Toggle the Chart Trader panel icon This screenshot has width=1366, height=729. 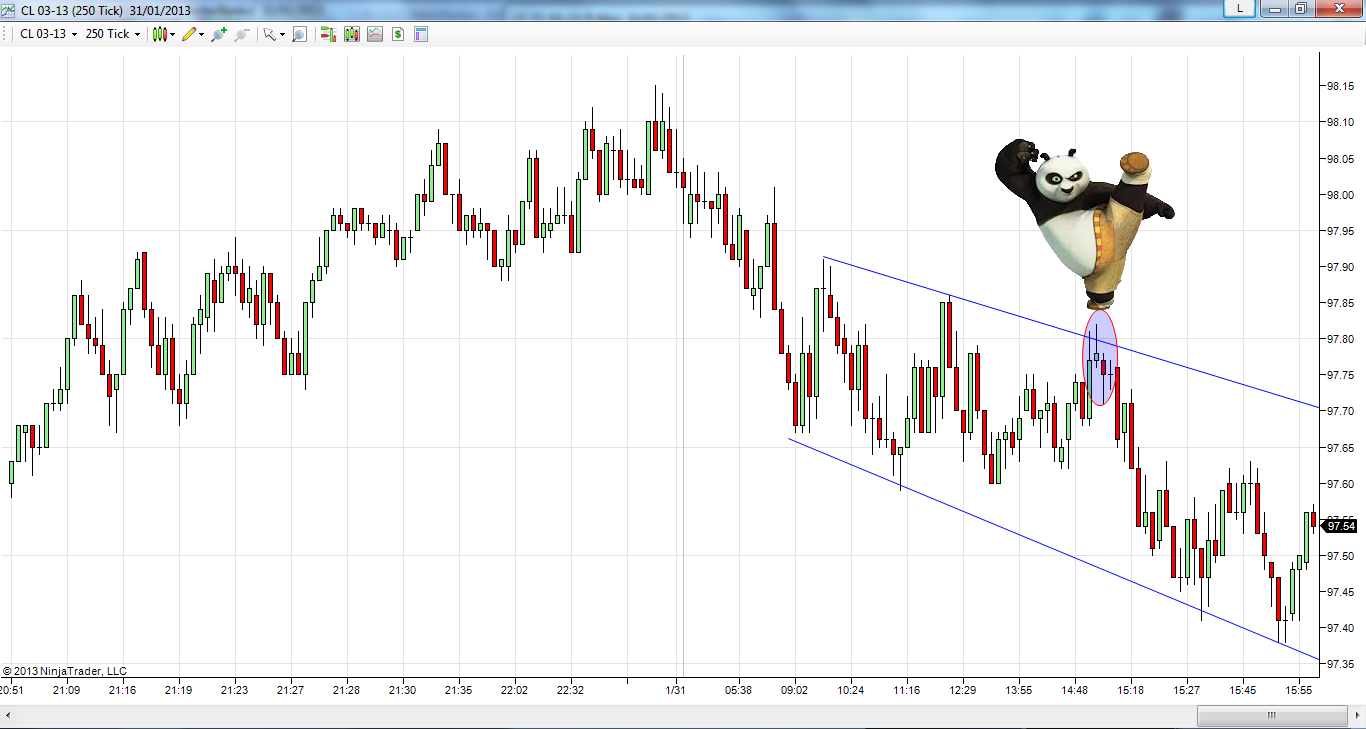tap(328, 34)
